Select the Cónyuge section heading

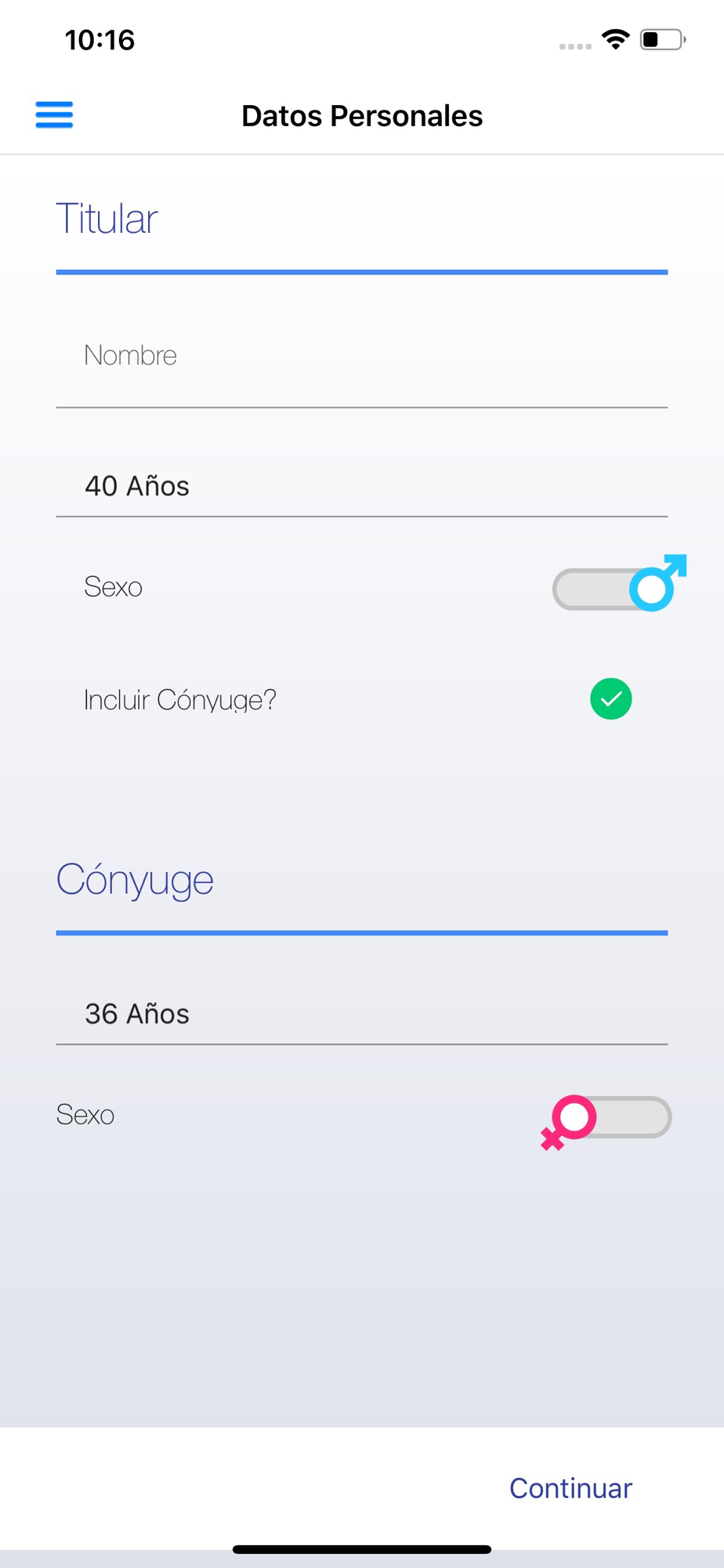tap(135, 880)
